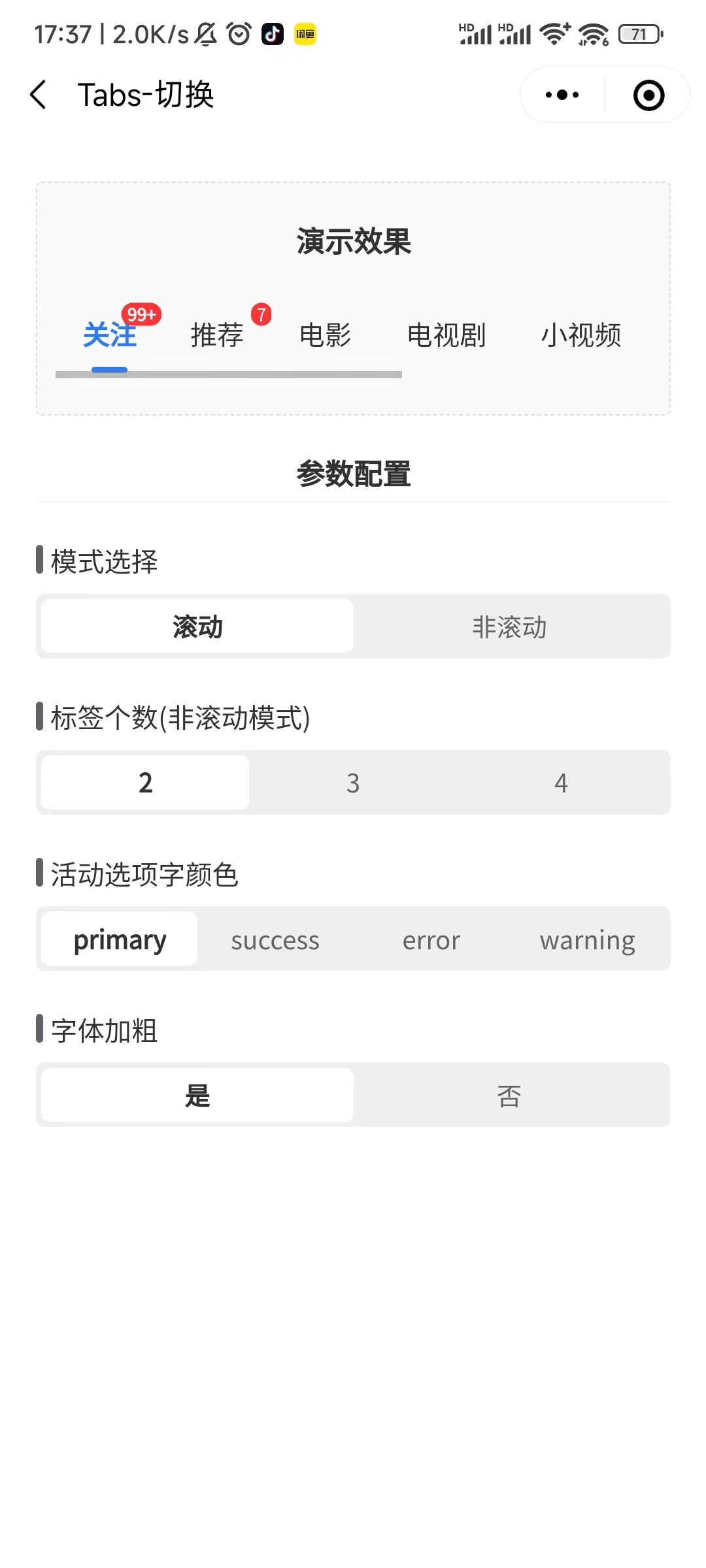The width and height of the screenshot is (706, 1568).
Task: Tap the capsule close circle button
Action: coord(647,95)
